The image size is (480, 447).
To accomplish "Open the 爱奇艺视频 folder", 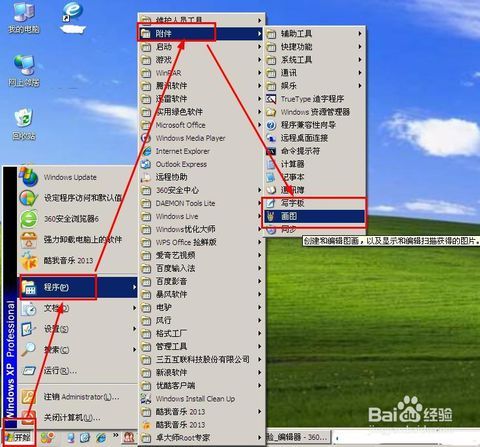I will (201, 255).
